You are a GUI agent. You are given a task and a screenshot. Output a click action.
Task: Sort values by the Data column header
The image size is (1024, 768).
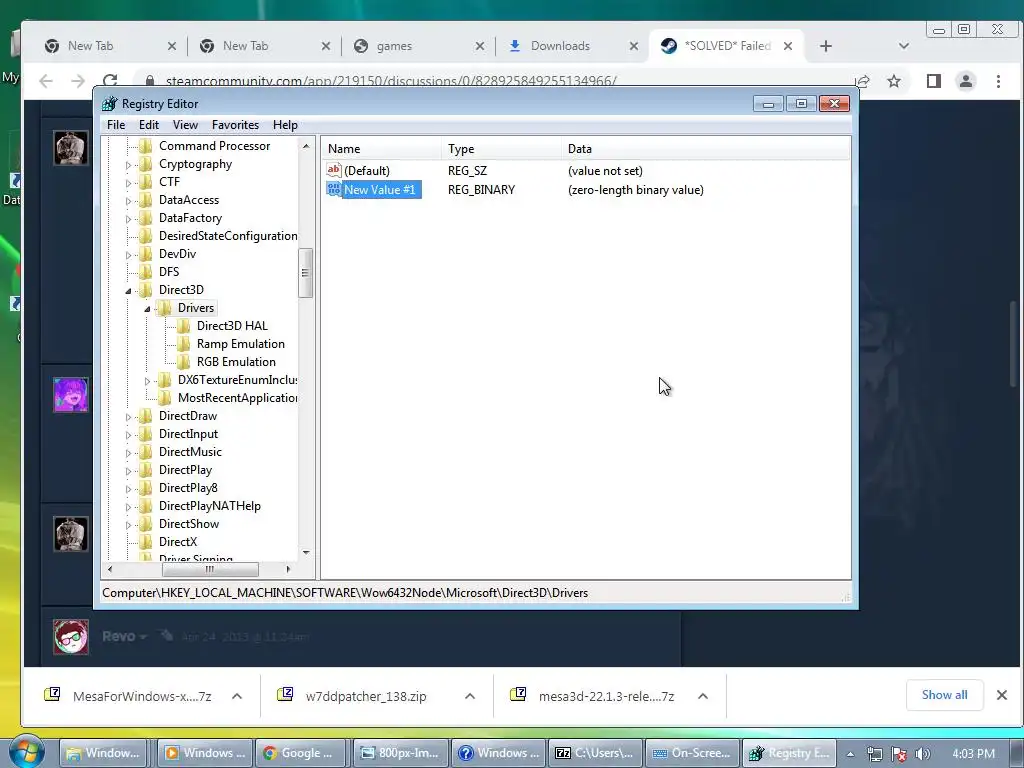click(x=706, y=148)
